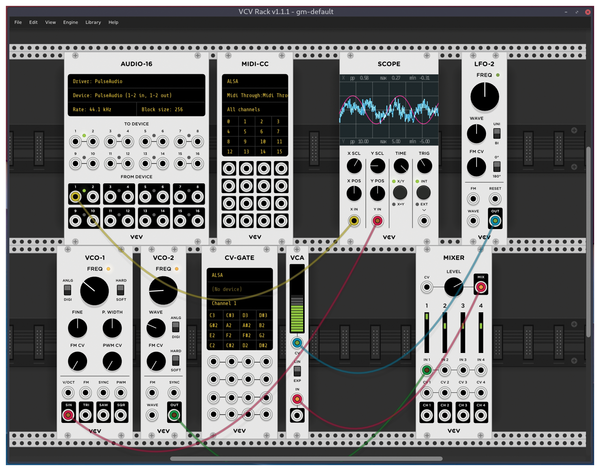Image resolution: width=600 pixels, height=471 pixels.
Task: Open the View menu
Action: coord(50,22)
